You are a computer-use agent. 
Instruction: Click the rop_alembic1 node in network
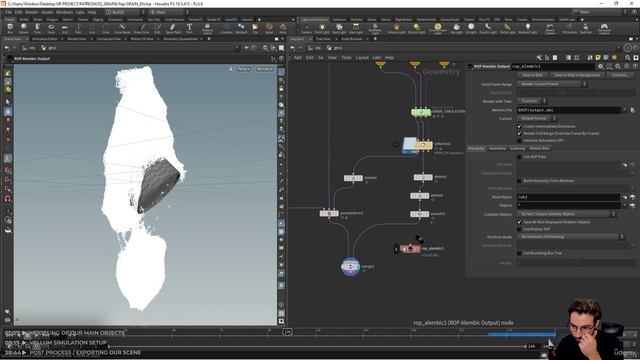tap(410, 249)
